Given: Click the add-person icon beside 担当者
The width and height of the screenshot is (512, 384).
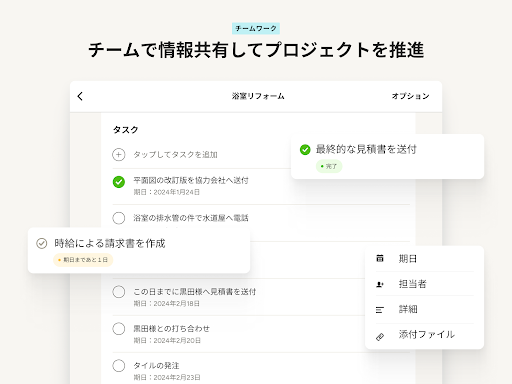Looking at the screenshot, I should [x=380, y=284].
